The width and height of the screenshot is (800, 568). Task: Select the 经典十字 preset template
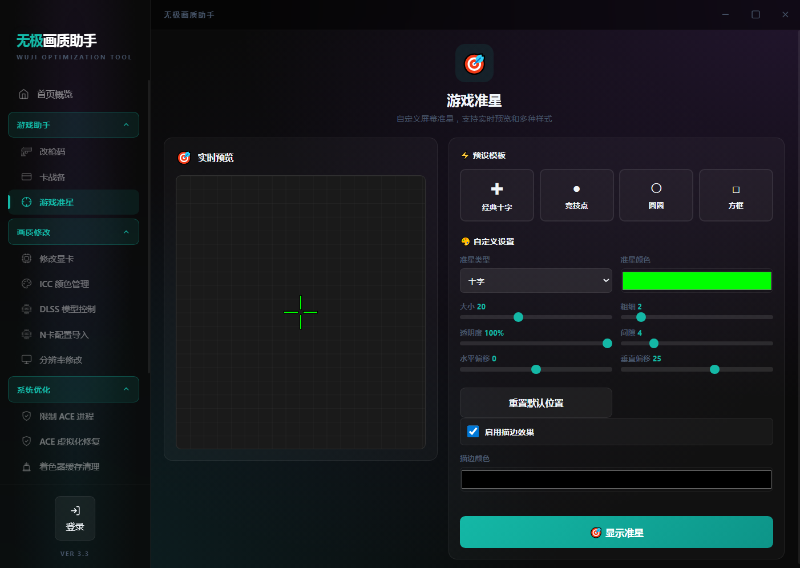(497, 195)
